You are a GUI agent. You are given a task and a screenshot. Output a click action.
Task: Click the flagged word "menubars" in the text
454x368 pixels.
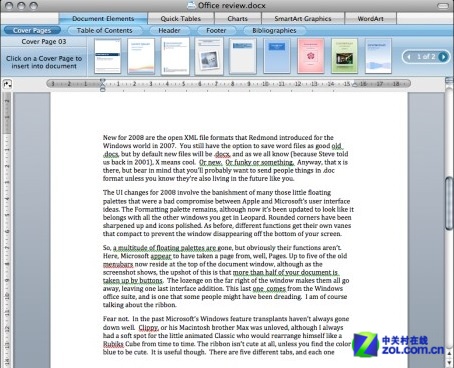118,264
